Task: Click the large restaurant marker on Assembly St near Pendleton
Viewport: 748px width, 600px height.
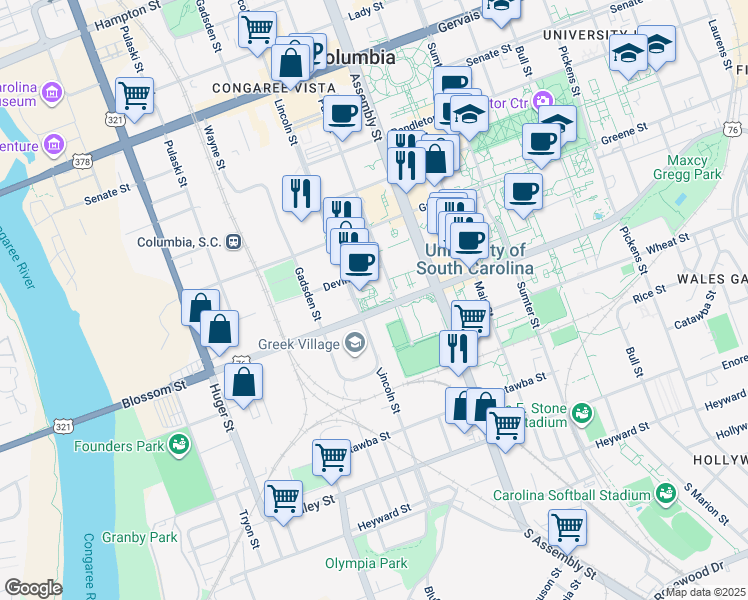Action: 406,166
